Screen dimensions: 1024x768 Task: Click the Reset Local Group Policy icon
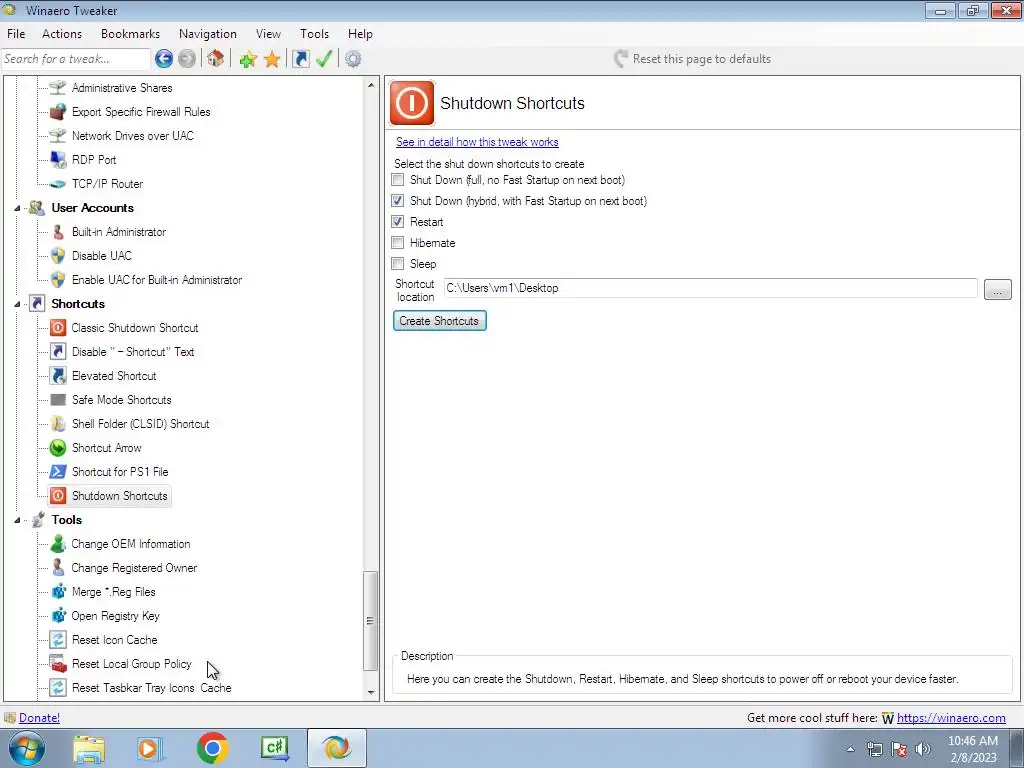click(58, 664)
